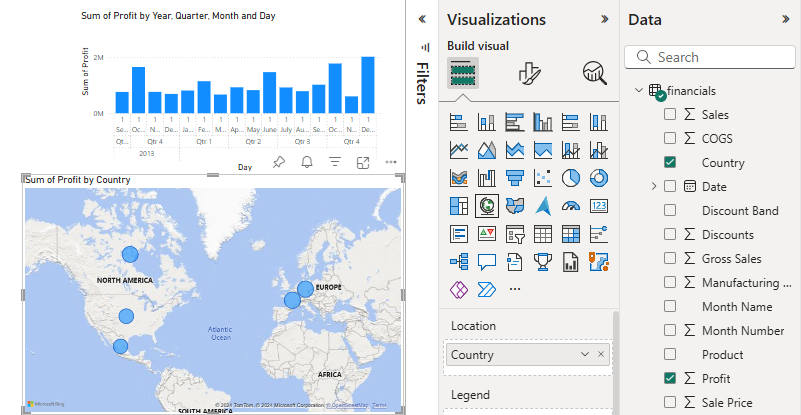801x415 pixels.
Task: Select the Clustered bar chart visual
Action: (x=514, y=123)
